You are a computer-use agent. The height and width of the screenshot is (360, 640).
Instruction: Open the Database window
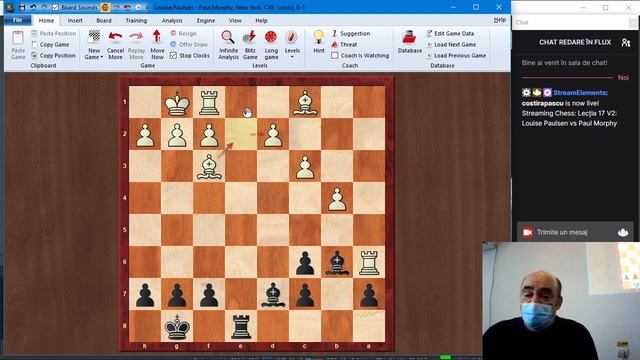(409, 41)
